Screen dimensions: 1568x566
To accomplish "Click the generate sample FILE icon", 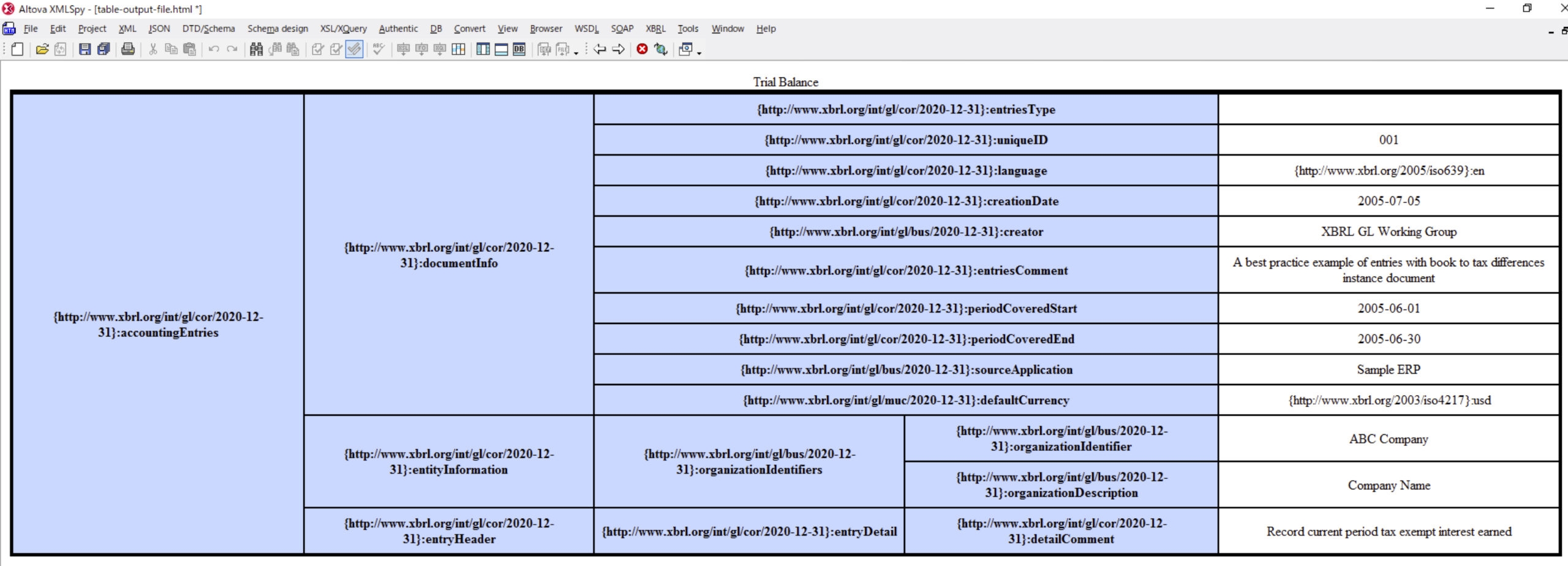I will 562,49.
